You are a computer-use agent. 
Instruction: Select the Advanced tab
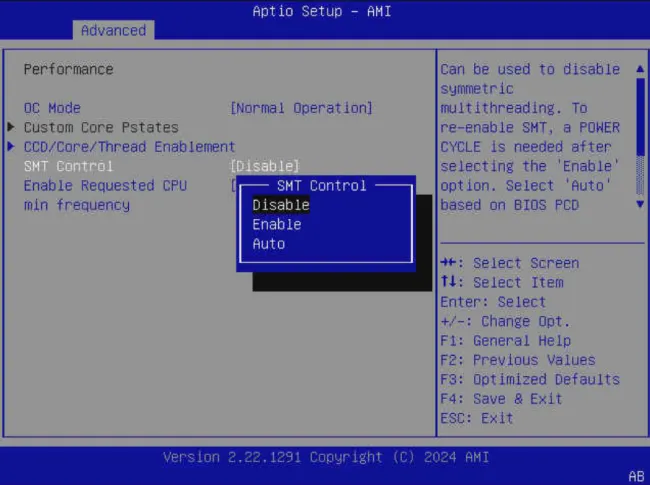(x=113, y=30)
